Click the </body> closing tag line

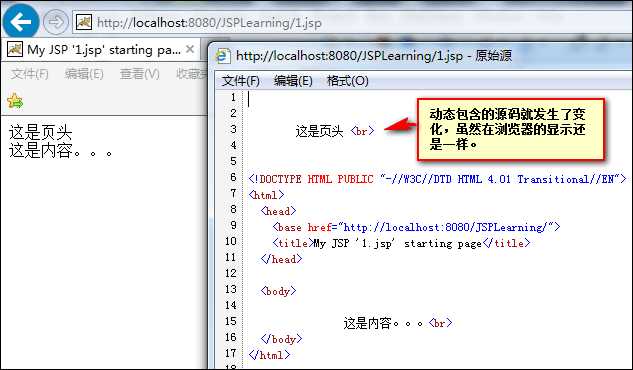click(x=281, y=339)
